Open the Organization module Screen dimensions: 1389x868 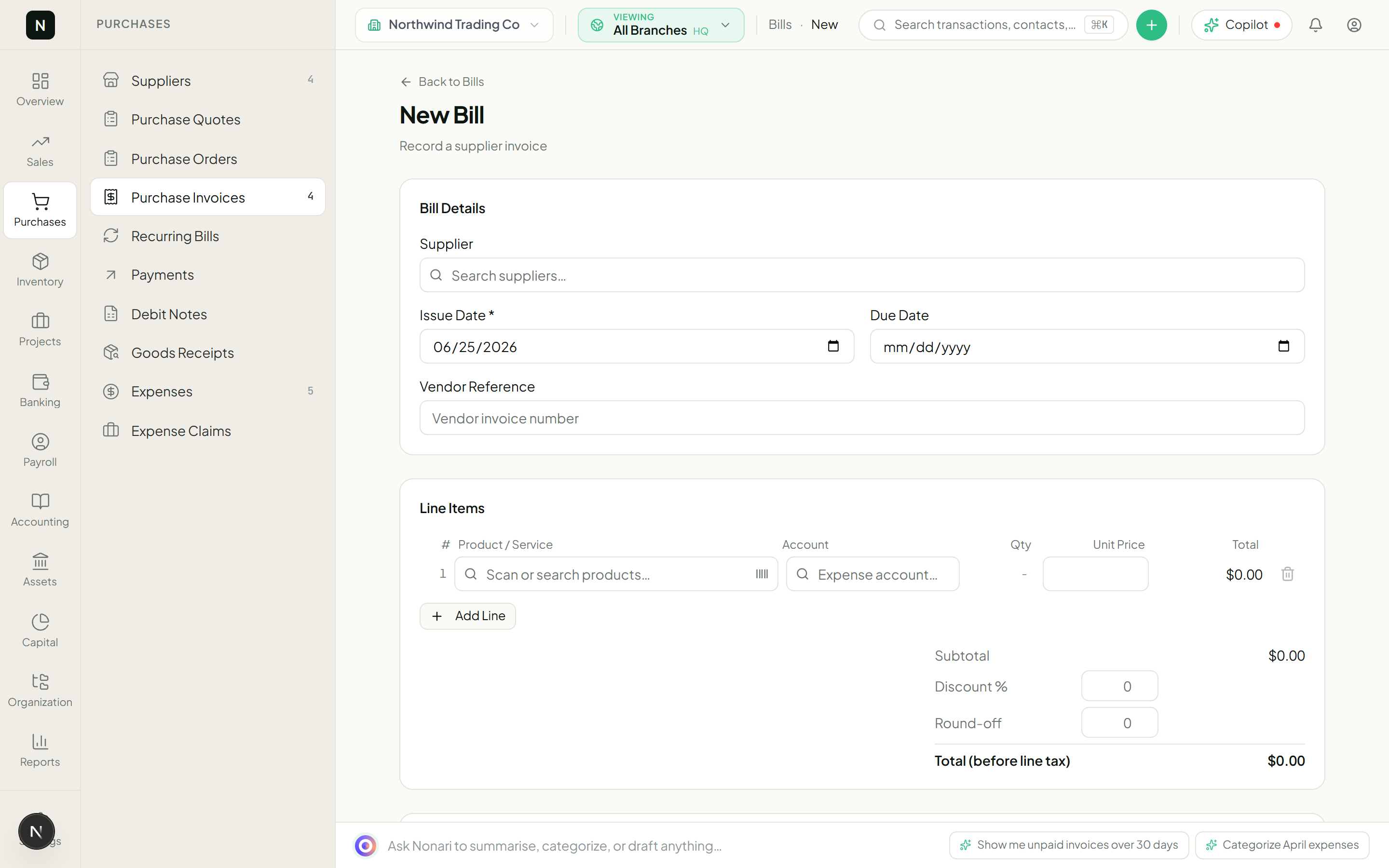coord(40,690)
